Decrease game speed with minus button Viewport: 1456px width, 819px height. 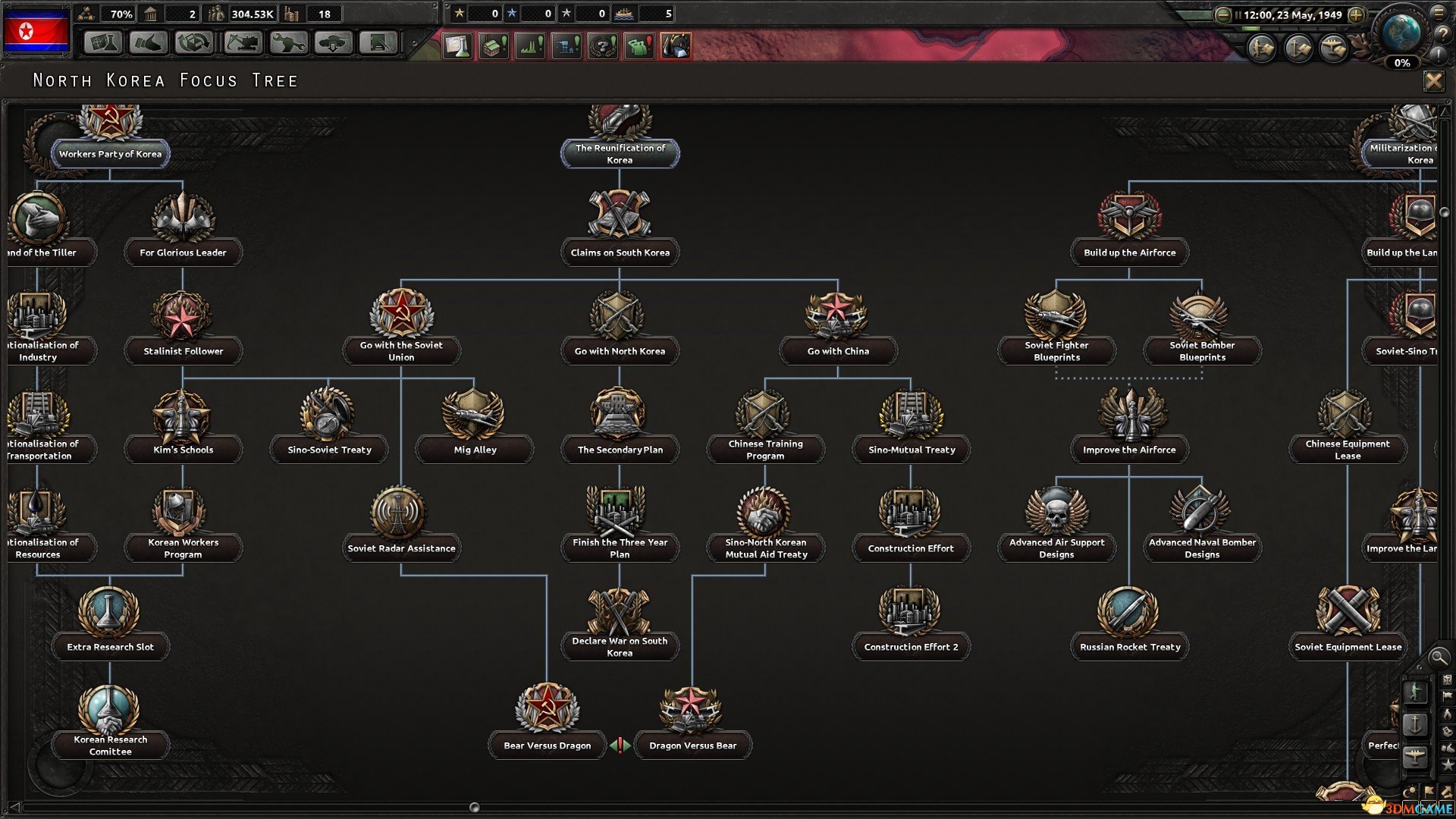(1223, 14)
